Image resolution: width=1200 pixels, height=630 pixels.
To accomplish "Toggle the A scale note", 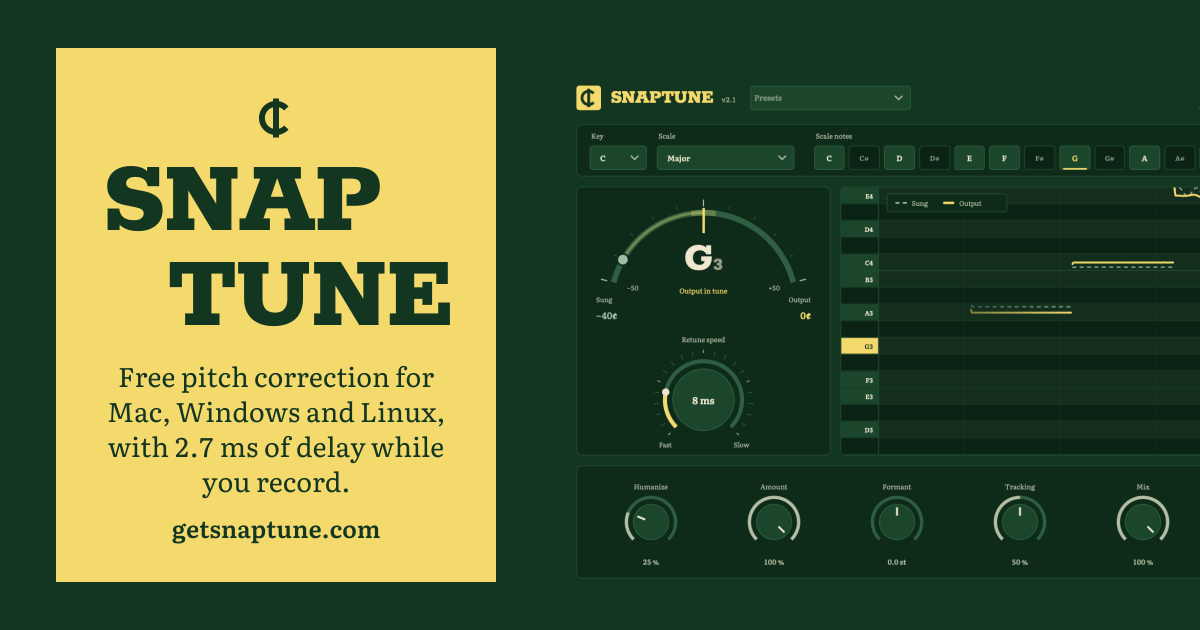I will [1144, 158].
